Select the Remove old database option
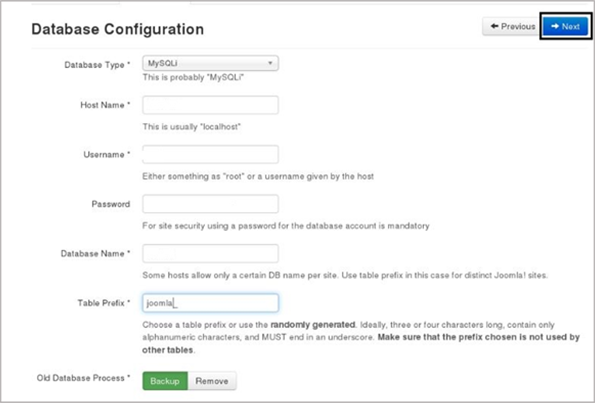The height and width of the screenshot is (404, 595). pos(212,381)
